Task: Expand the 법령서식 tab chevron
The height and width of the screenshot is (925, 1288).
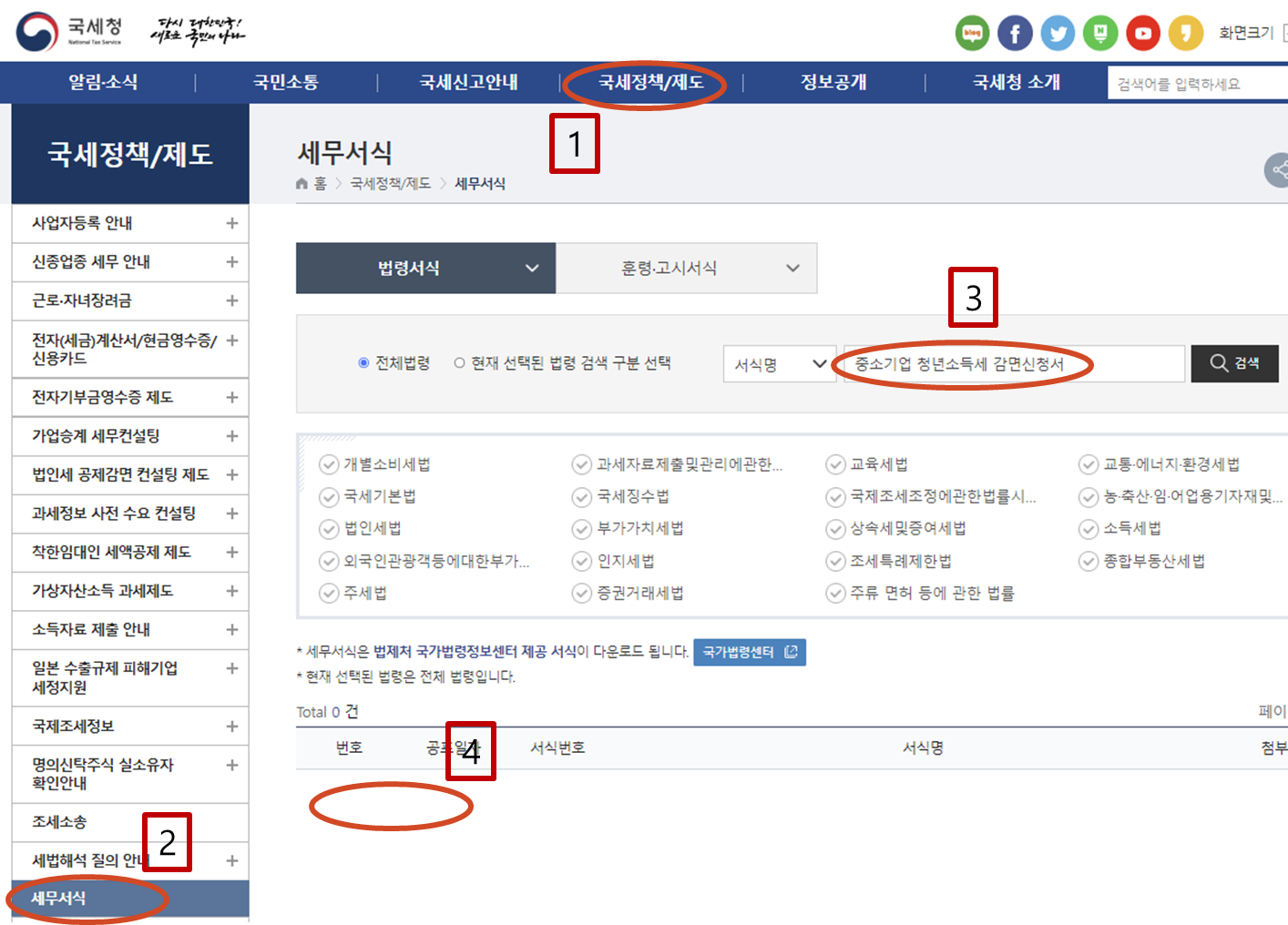Action: [533, 268]
